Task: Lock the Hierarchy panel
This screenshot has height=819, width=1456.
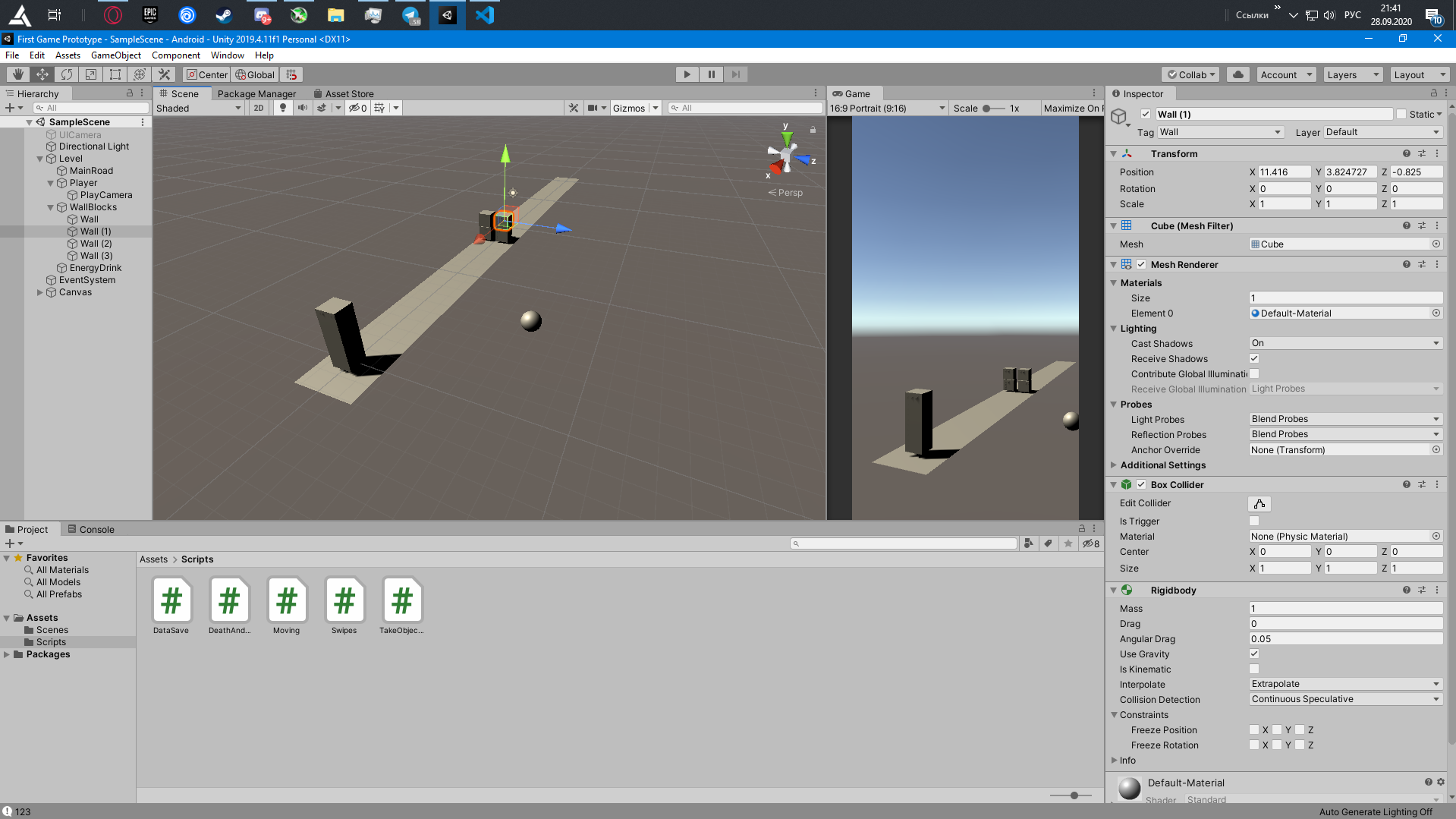Action: 129,93
